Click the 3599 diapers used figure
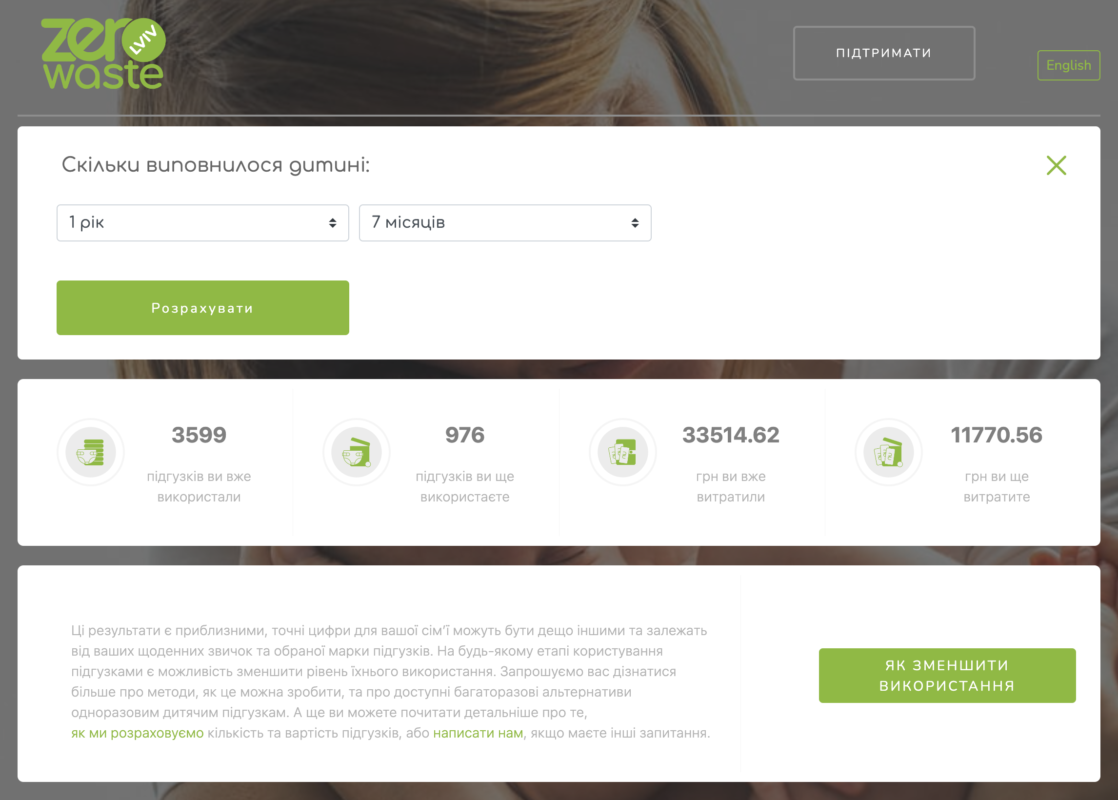The image size is (1118, 800). click(199, 435)
